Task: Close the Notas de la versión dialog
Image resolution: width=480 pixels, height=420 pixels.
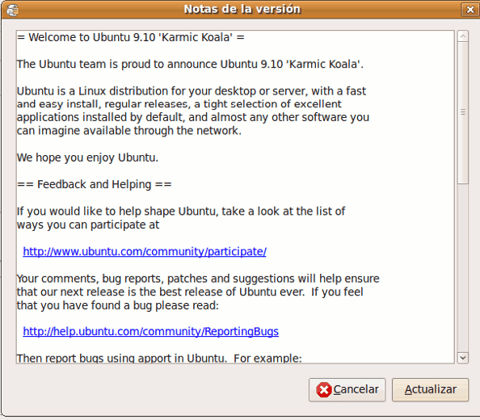Action: pyautogui.click(x=470, y=9)
